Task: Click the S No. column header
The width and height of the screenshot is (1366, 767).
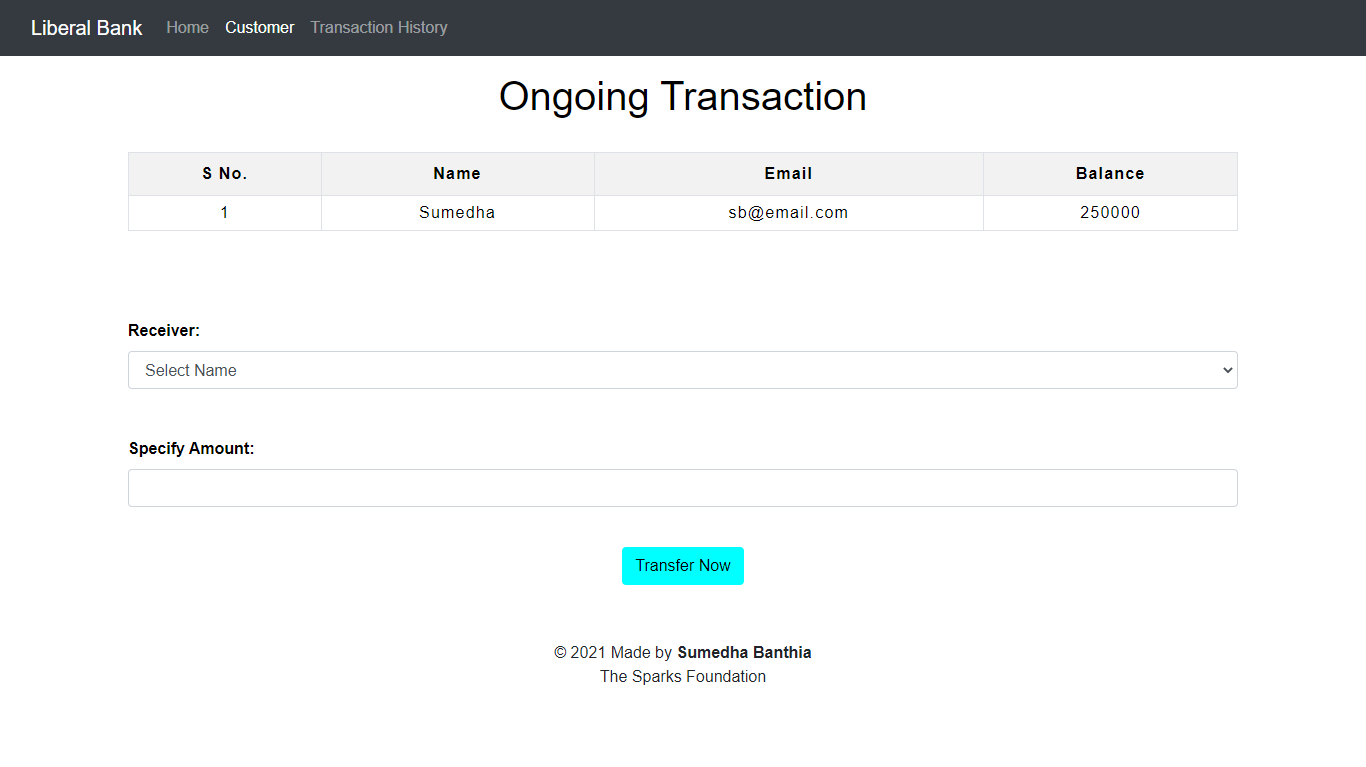Action: pyautogui.click(x=224, y=173)
